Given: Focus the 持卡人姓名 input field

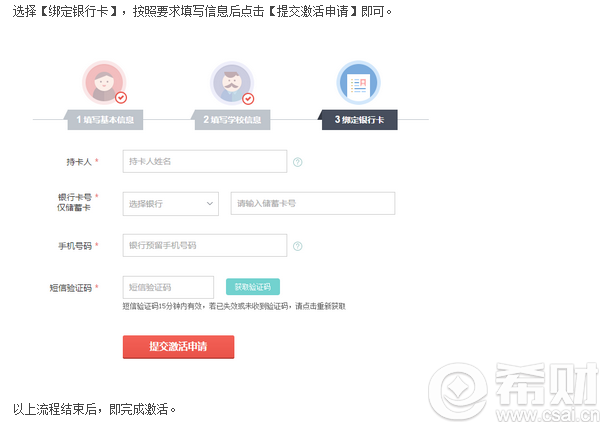Looking at the screenshot, I should pyautogui.click(x=204, y=161).
